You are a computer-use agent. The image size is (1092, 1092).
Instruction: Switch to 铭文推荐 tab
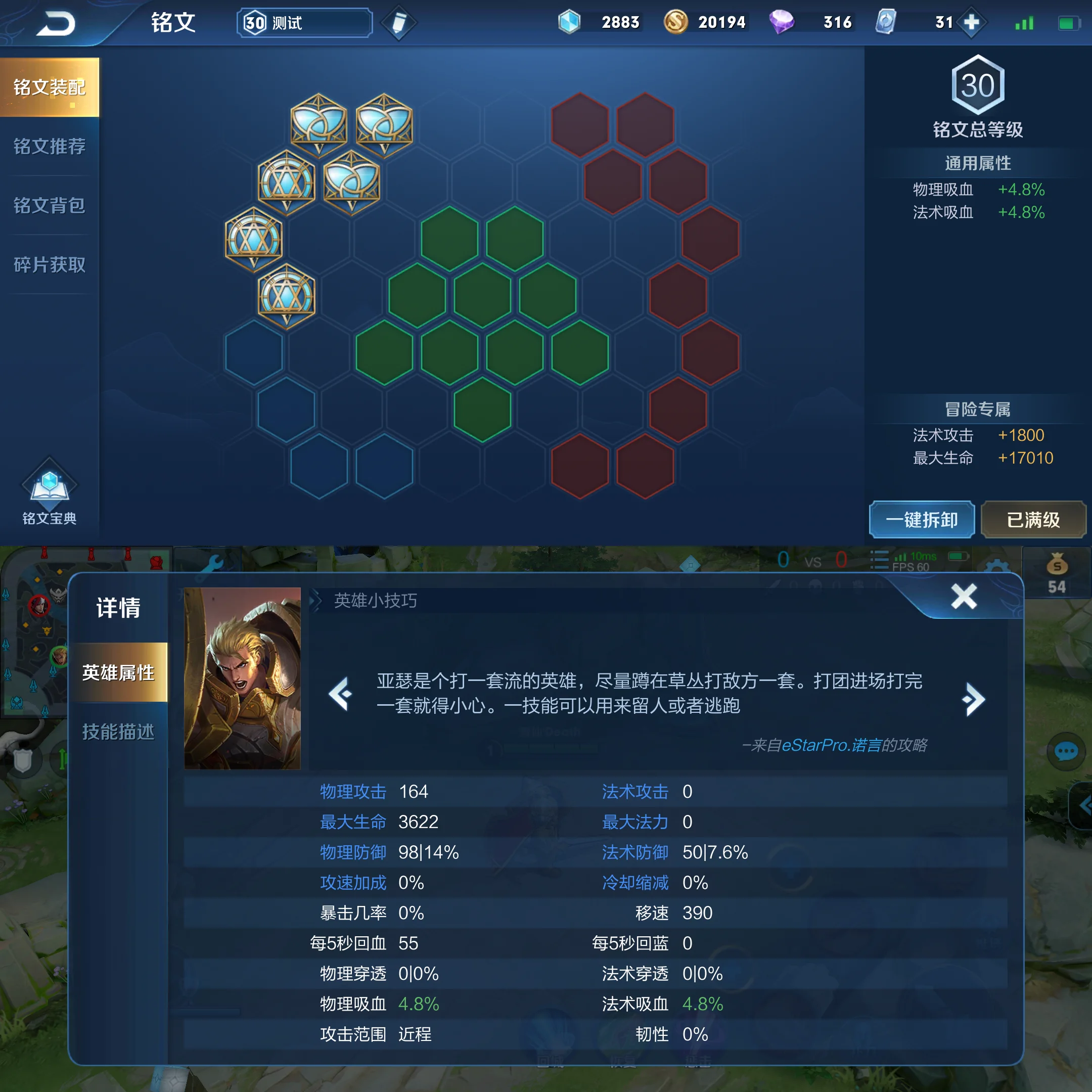[x=50, y=147]
